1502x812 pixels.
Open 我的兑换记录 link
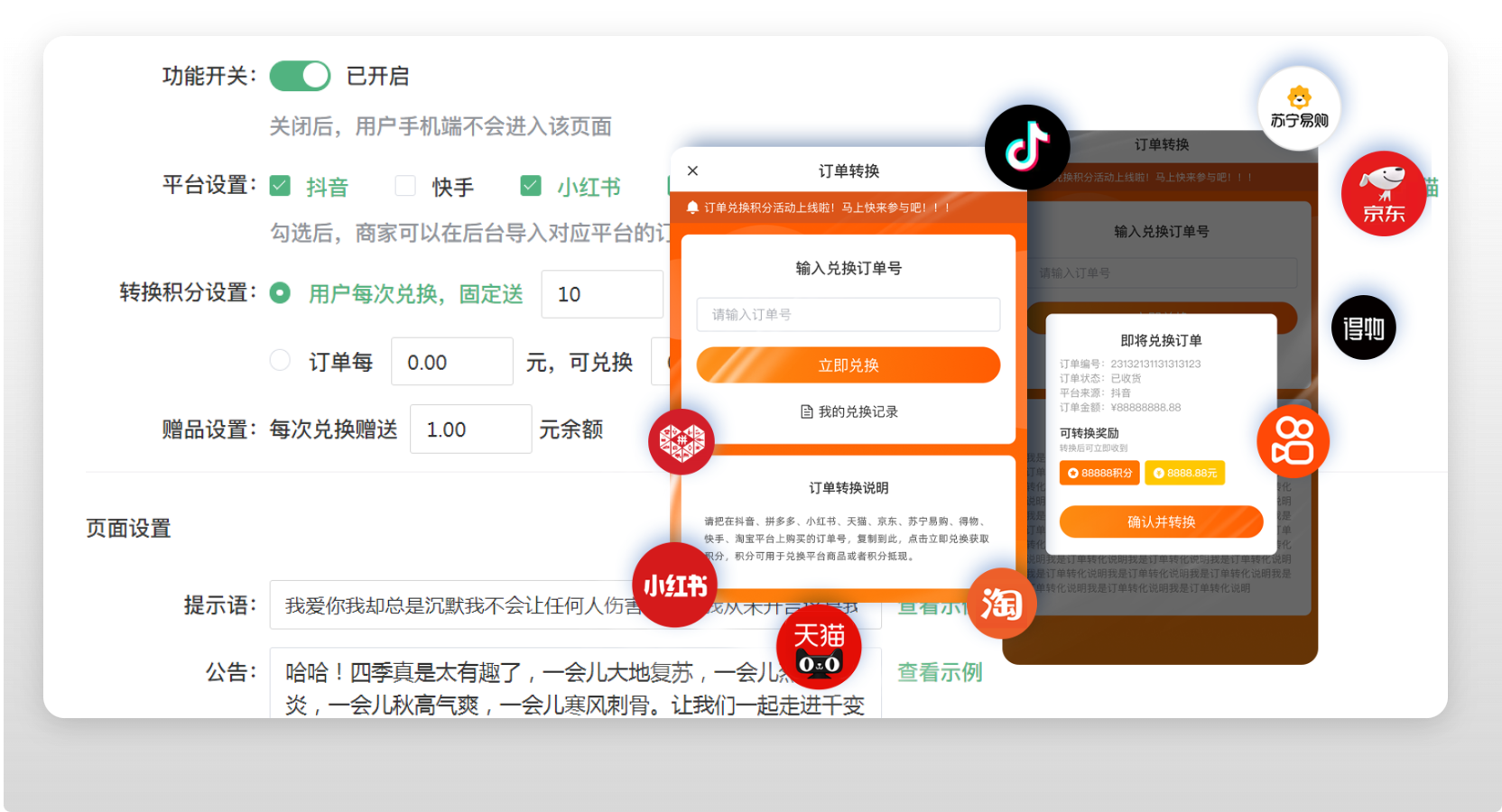pyautogui.click(x=848, y=411)
